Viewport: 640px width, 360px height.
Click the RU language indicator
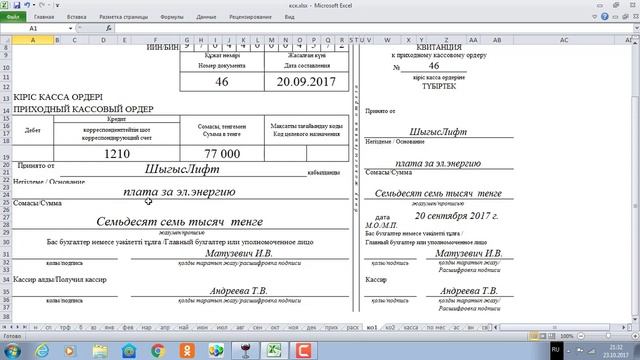[556, 350]
